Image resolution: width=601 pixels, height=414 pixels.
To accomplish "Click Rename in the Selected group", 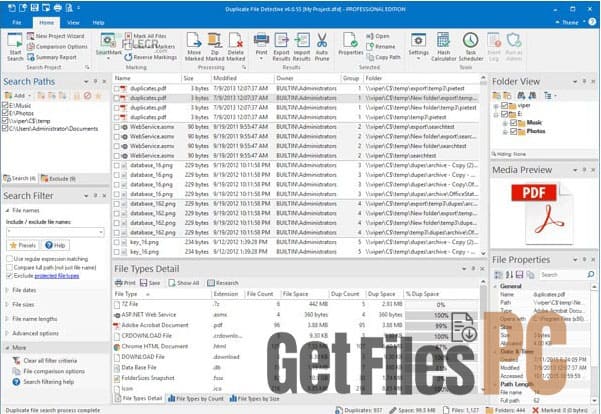I will pos(381,46).
